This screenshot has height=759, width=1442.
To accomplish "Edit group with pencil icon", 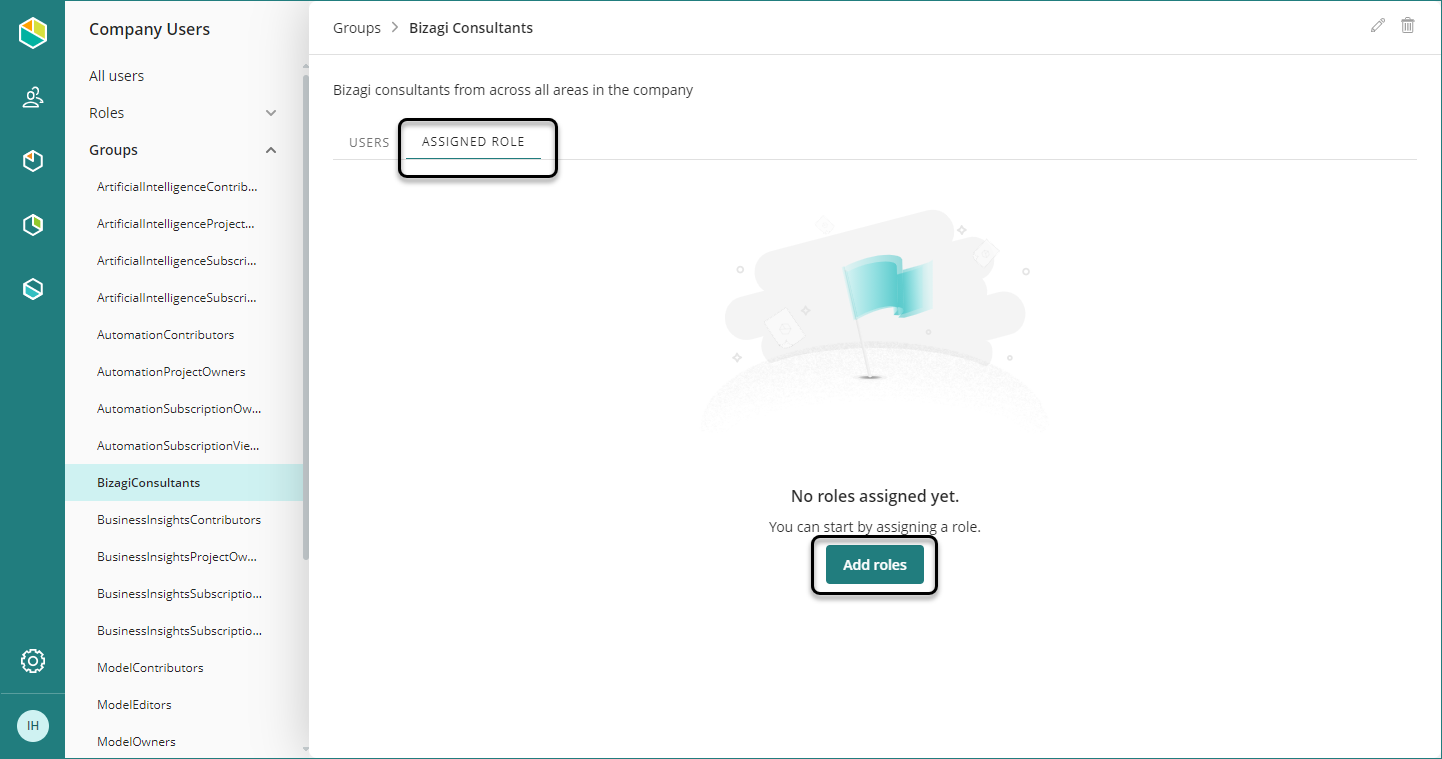I will (x=1378, y=26).
